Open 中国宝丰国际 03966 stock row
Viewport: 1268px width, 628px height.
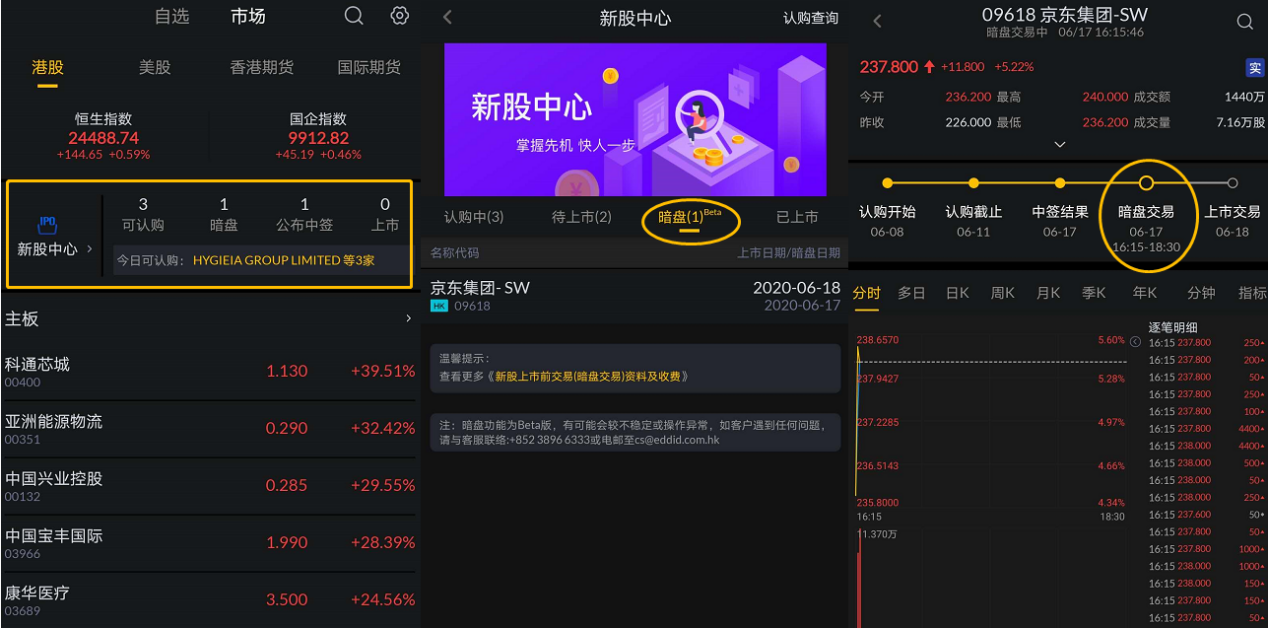click(x=209, y=543)
